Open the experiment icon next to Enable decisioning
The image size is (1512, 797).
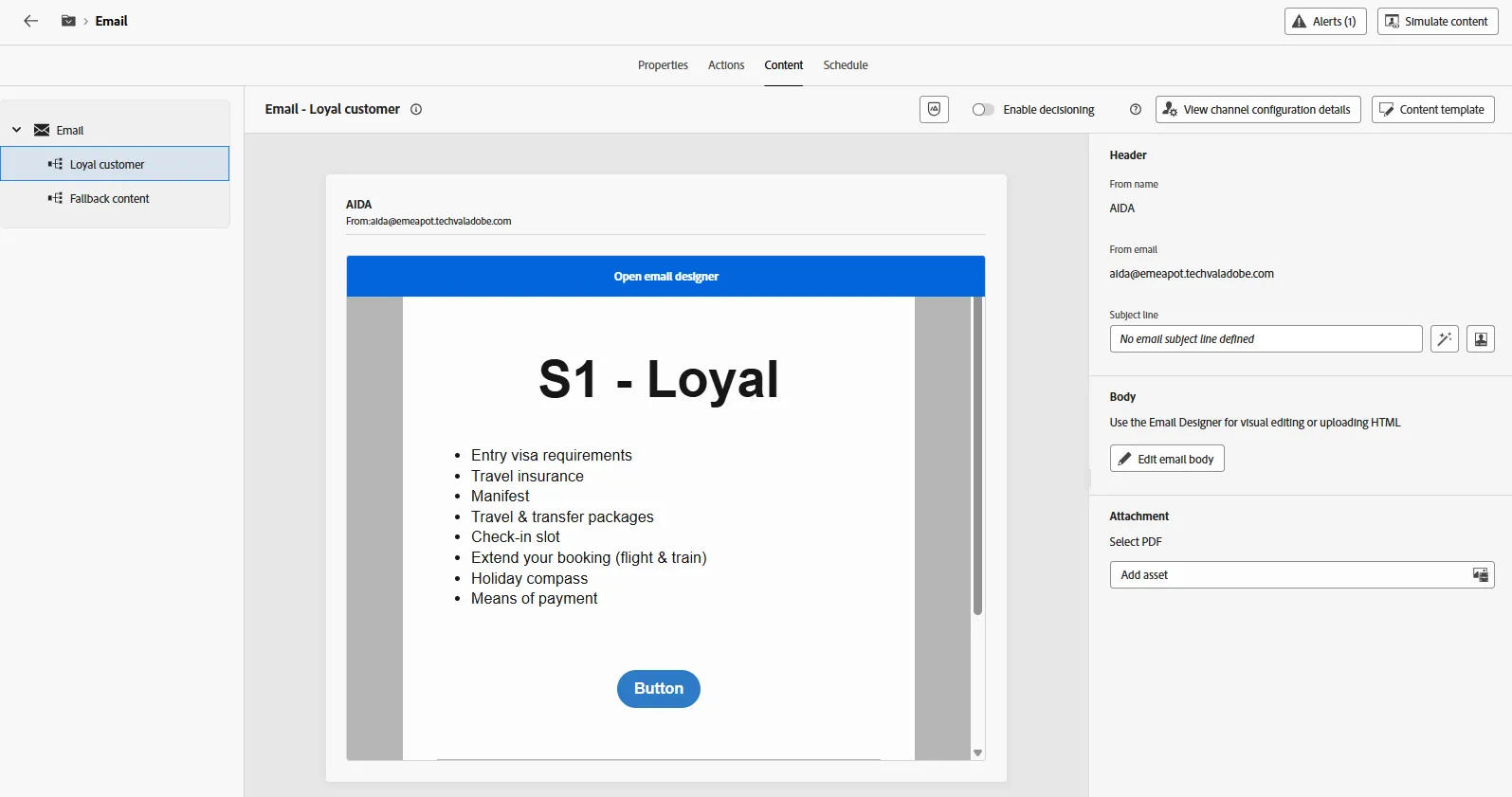[x=934, y=109]
